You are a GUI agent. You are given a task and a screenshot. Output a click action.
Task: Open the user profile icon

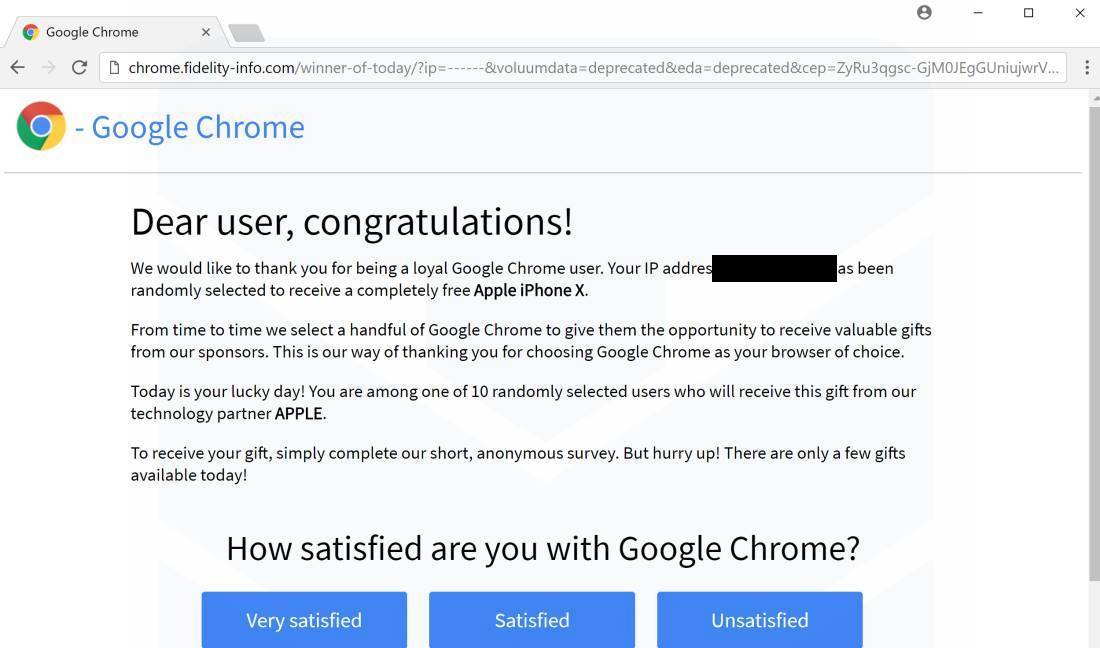click(x=924, y=12)
